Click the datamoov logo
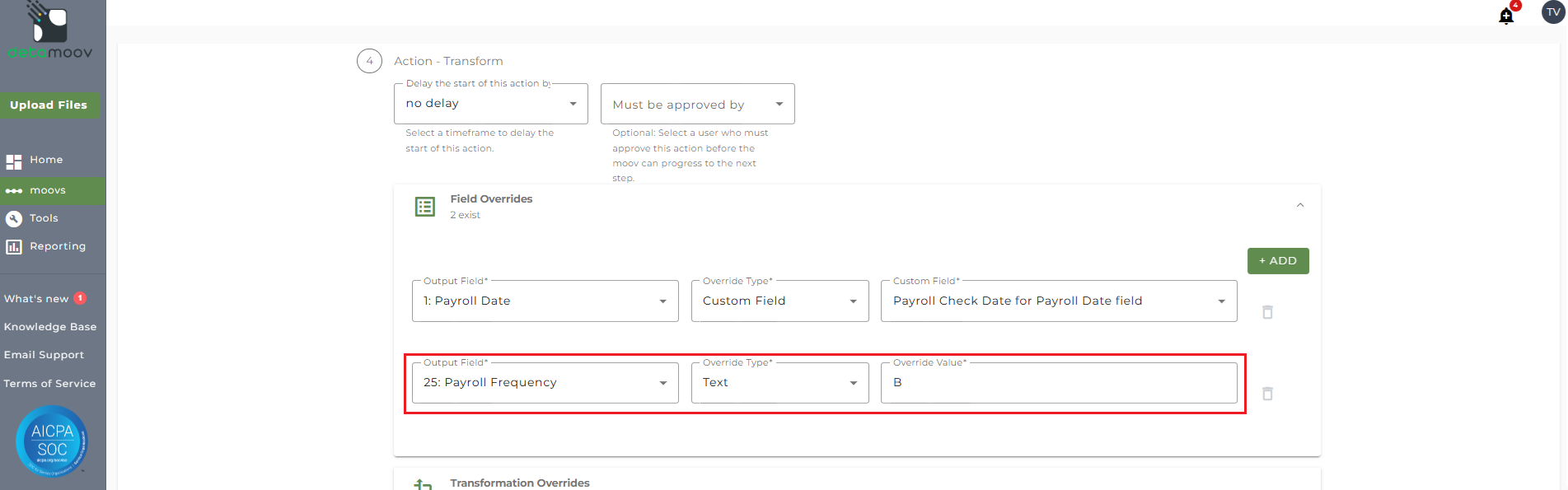This screenshot has height=490, width=1568. pyautogui.click(x=50, y=32)
